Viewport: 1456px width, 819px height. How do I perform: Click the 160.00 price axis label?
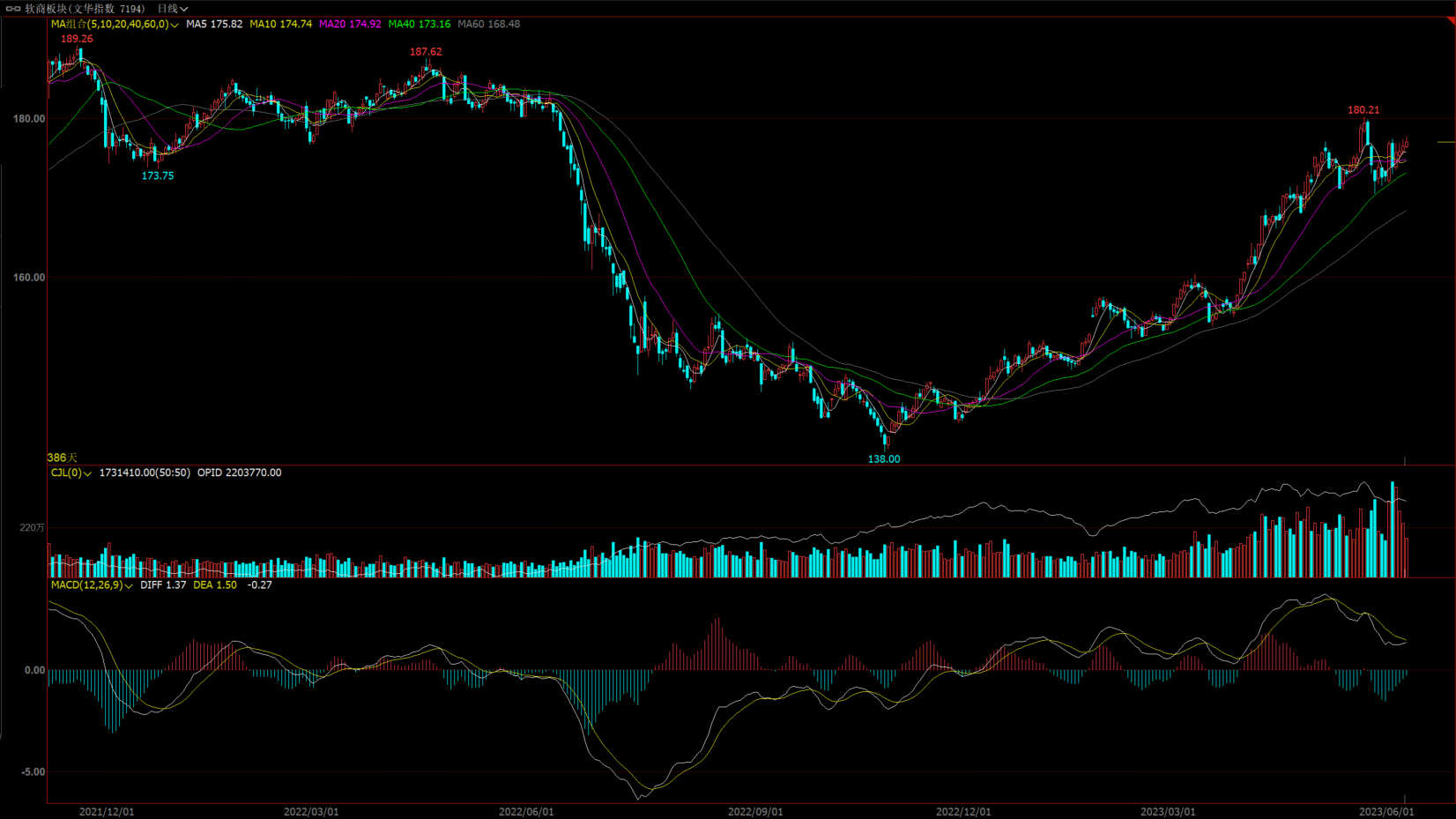(29, 278)
